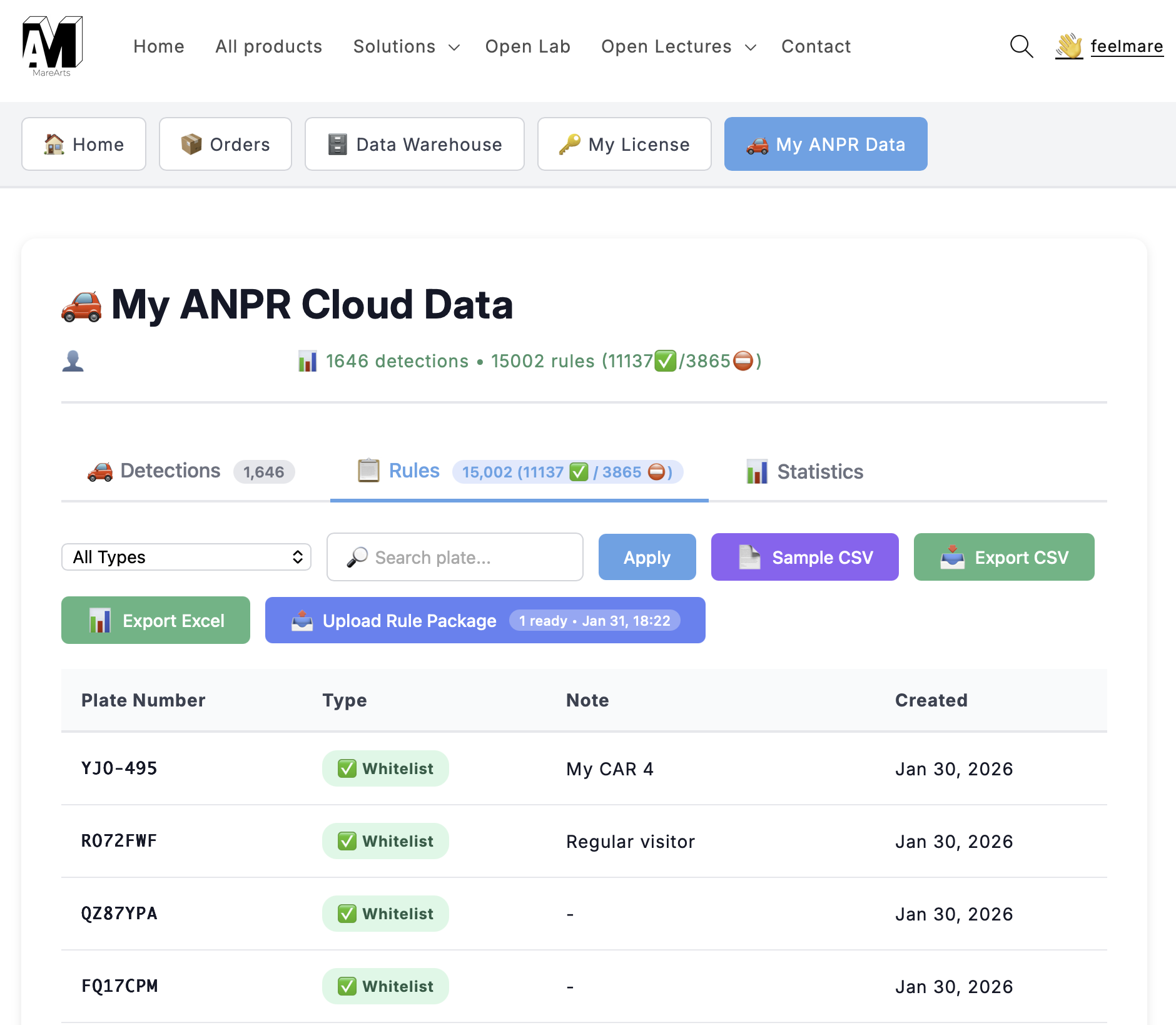Open the My ANPR Data button
This screenshot has height=1025, width=1176.
click(x=826, y=144)
